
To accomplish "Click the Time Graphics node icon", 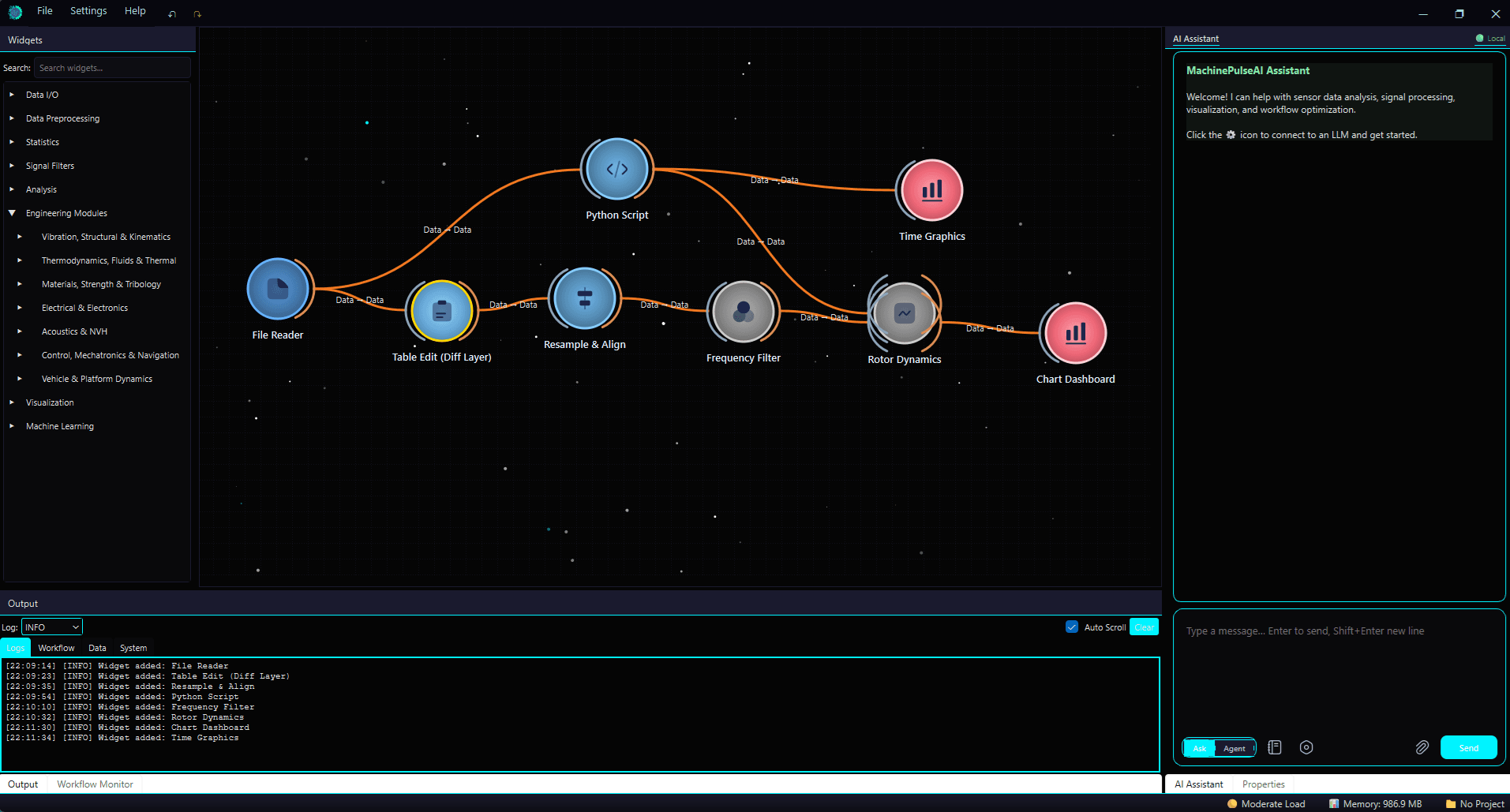I will 932,190.
